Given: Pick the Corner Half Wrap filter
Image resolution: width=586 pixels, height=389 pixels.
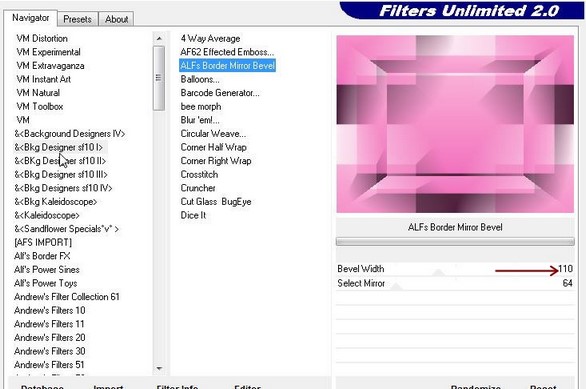Looking at the screenshot, I should click(213, 147).
